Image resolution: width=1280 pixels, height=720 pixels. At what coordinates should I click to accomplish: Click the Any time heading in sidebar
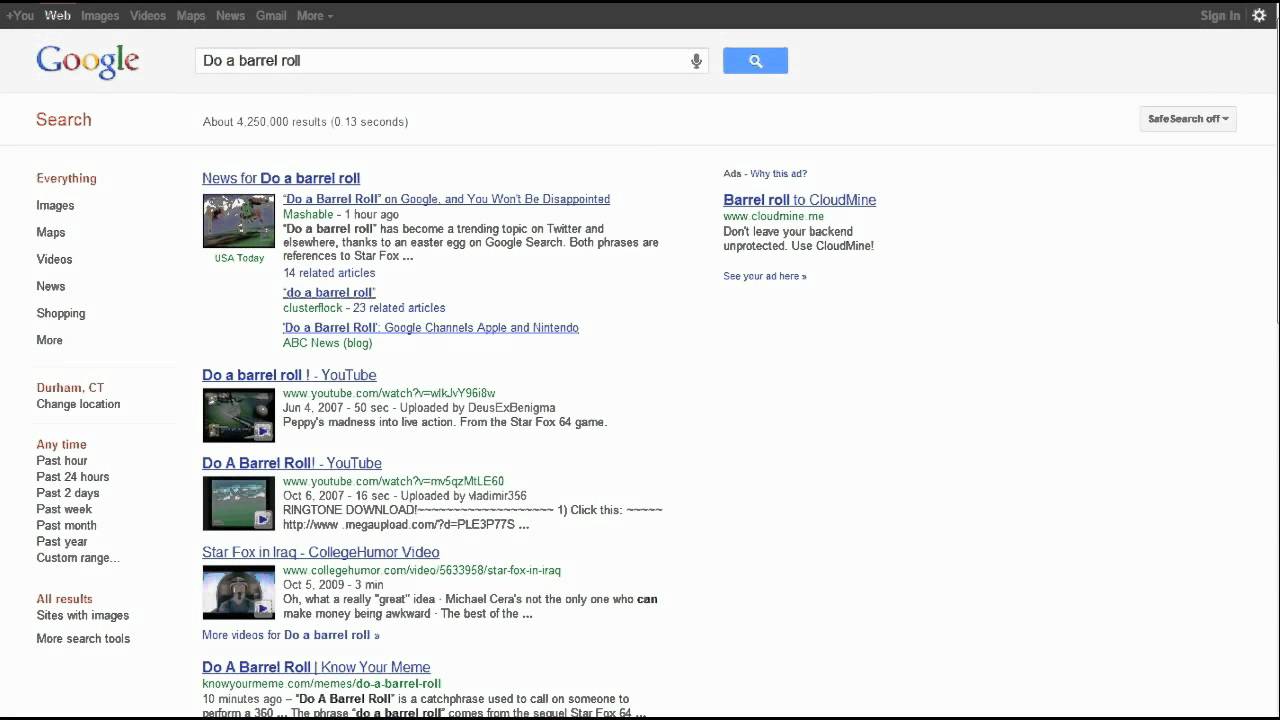click(x=62, y=445)
